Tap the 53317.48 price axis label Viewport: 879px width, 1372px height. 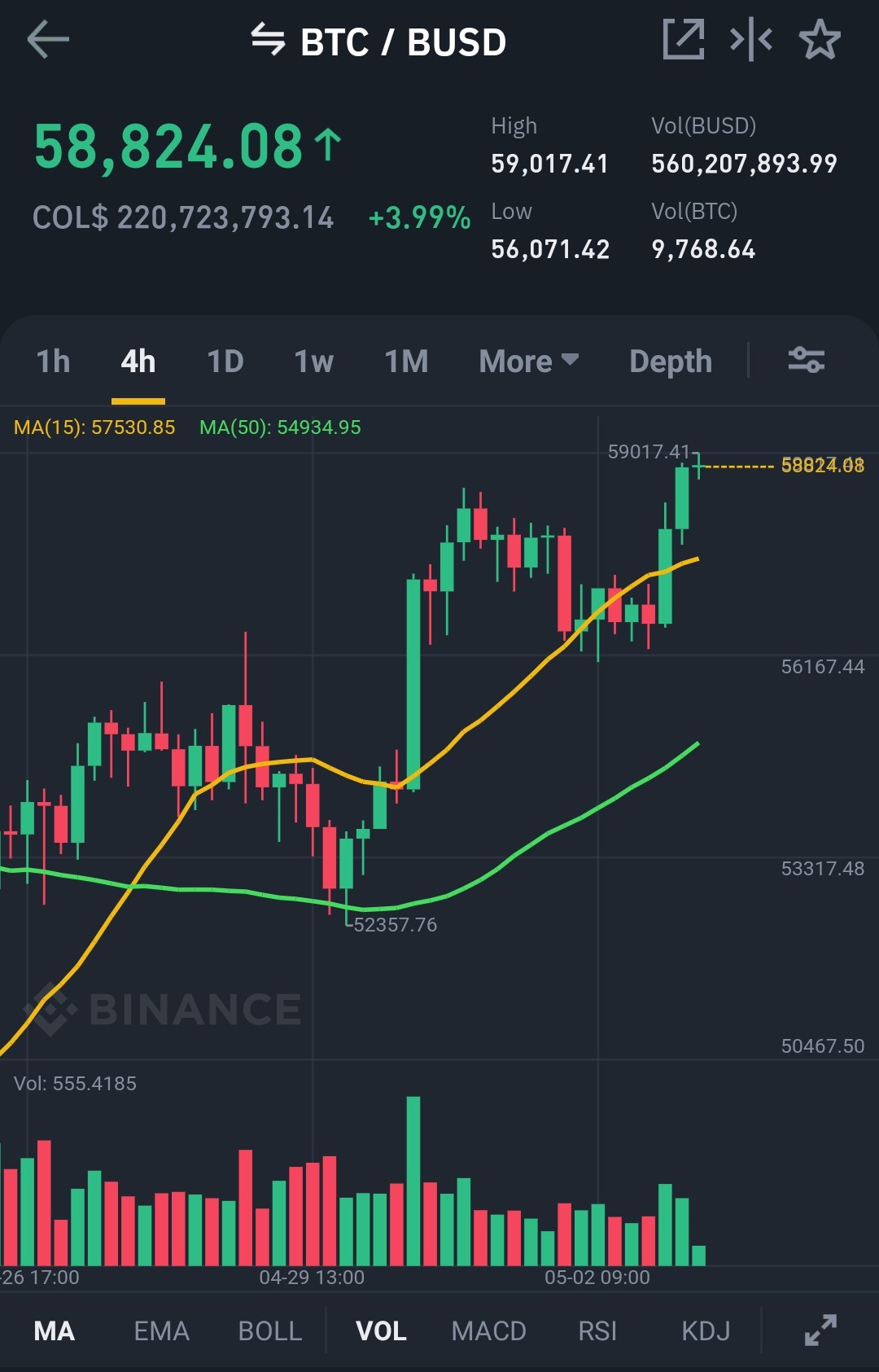click(x=823, y=869)
